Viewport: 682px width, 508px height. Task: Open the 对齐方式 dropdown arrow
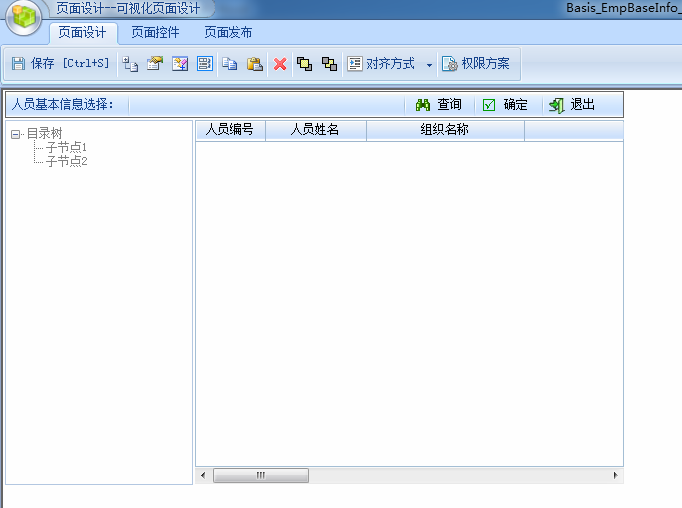click(429, 65)
